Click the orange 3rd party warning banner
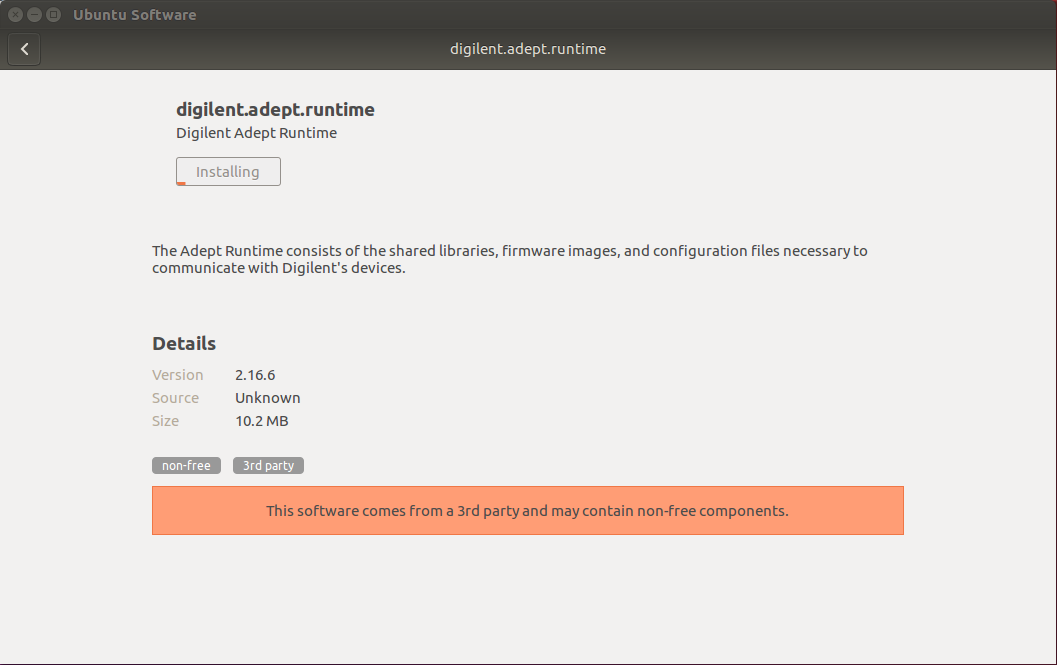This screenshot has width=1057, height=665. point(528,511)
